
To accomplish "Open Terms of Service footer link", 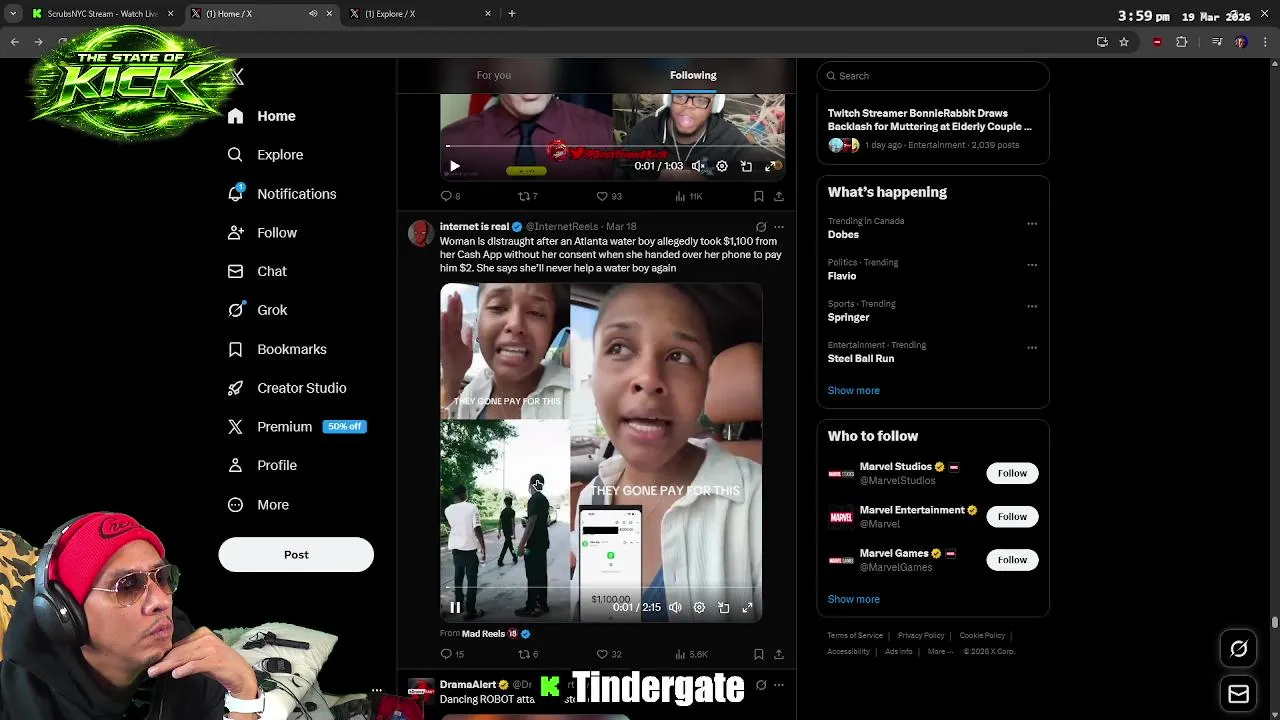I will [x=855, y=636].
